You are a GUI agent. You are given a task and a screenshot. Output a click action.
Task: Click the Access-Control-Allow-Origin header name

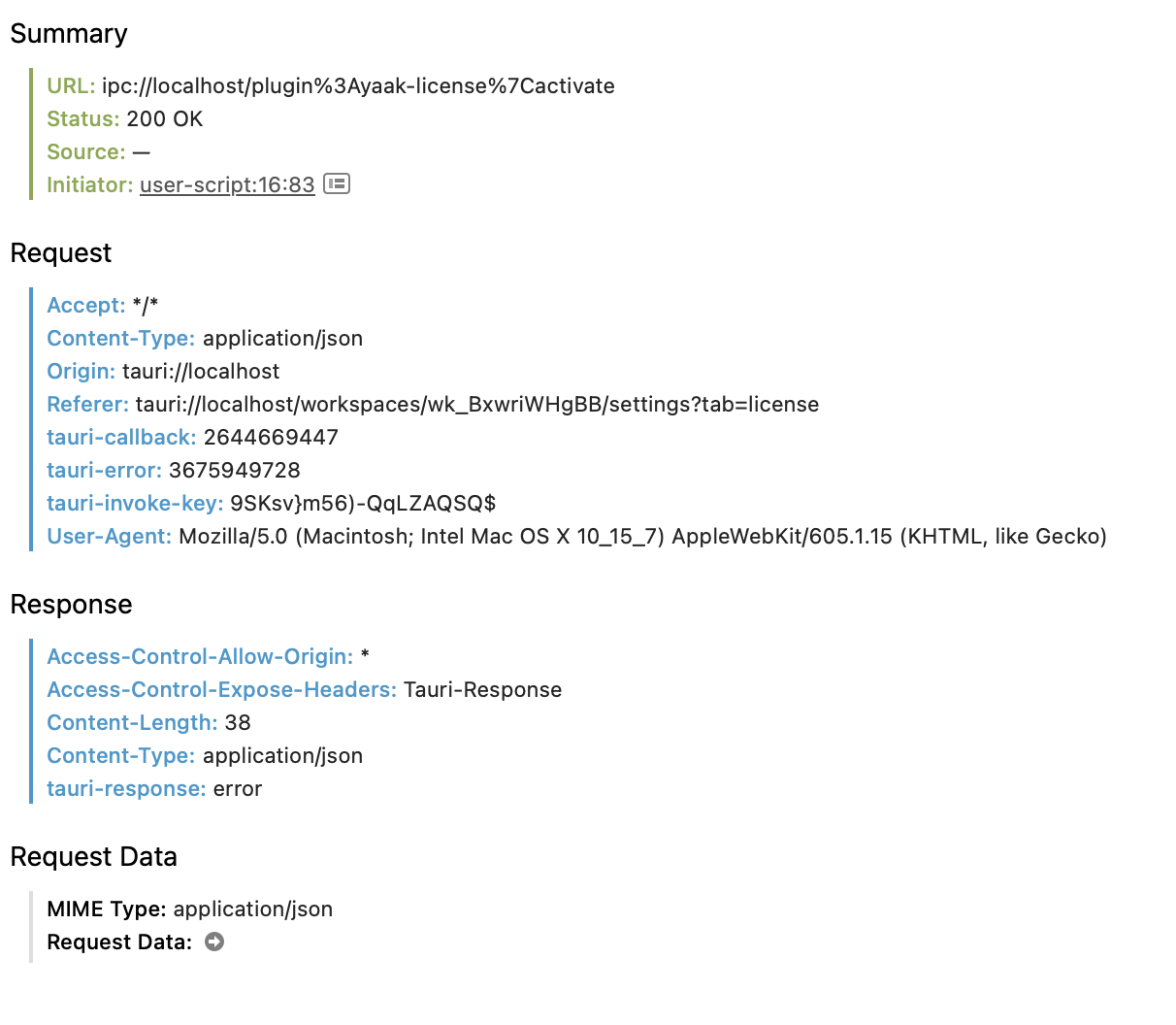pos(200,656)
